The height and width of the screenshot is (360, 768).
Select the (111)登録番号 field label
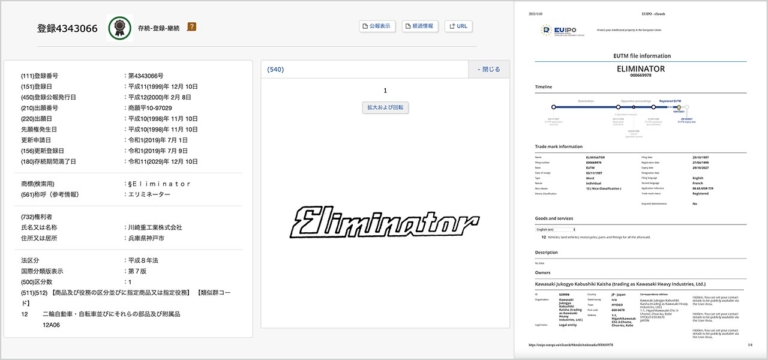(39, 76)
